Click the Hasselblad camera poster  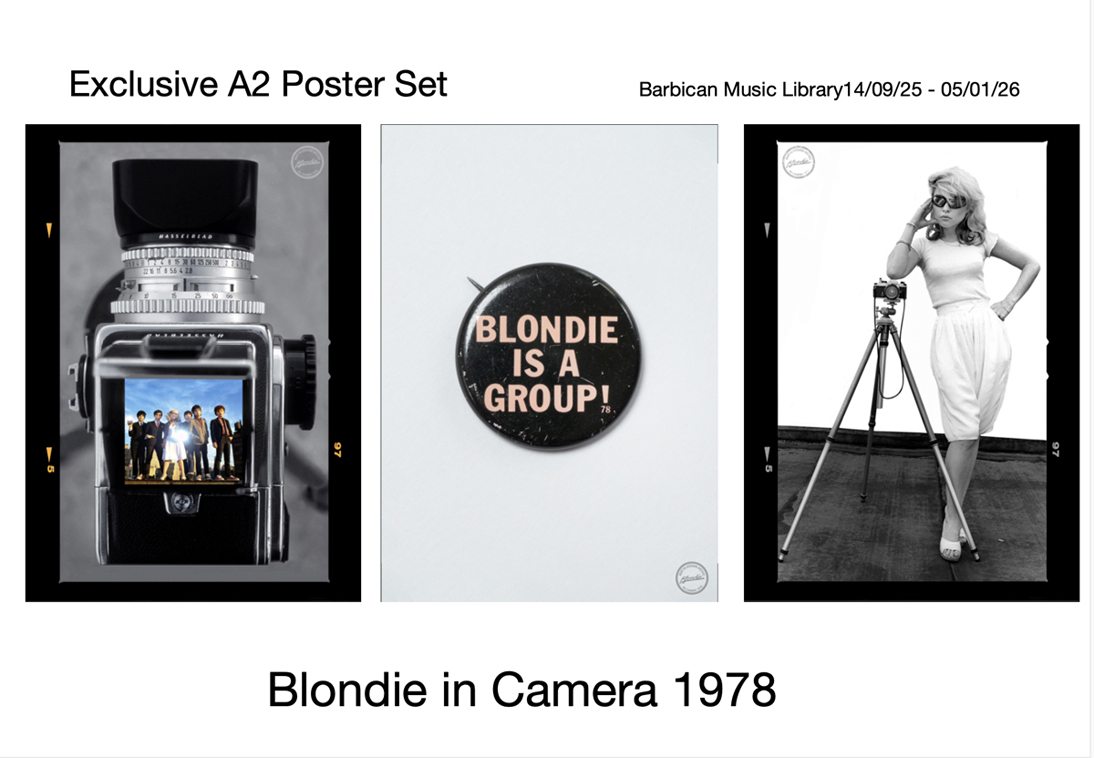point(193,363)
